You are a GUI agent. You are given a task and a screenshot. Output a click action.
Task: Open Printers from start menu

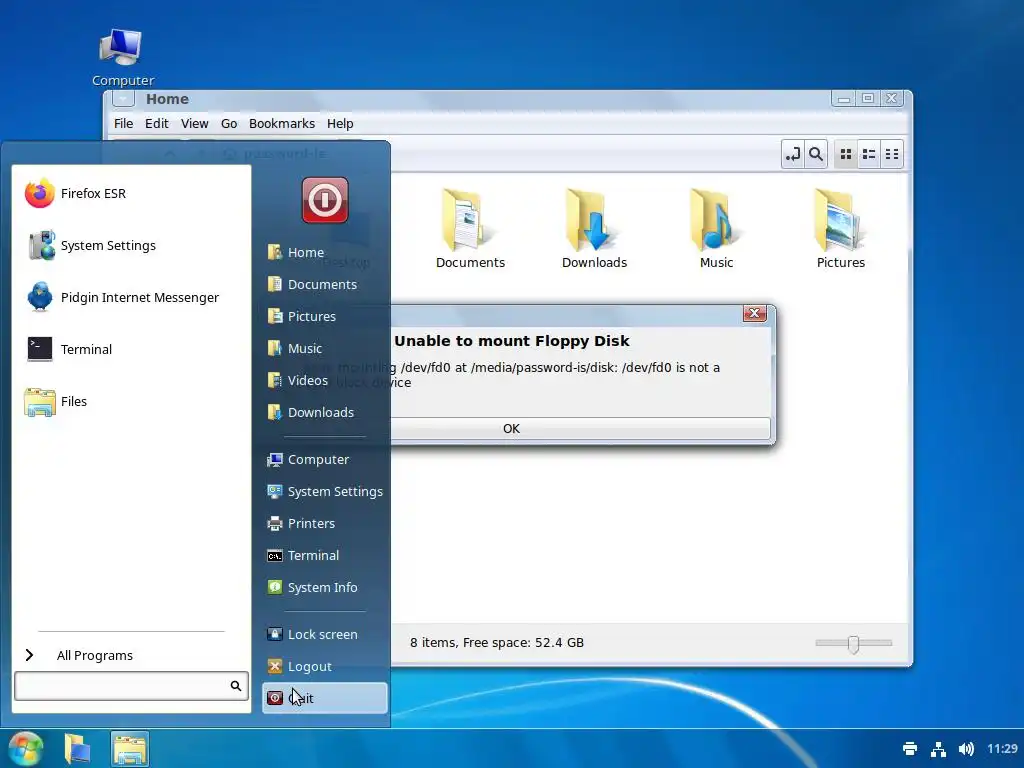pyautogui.click(x=325, y=524)
